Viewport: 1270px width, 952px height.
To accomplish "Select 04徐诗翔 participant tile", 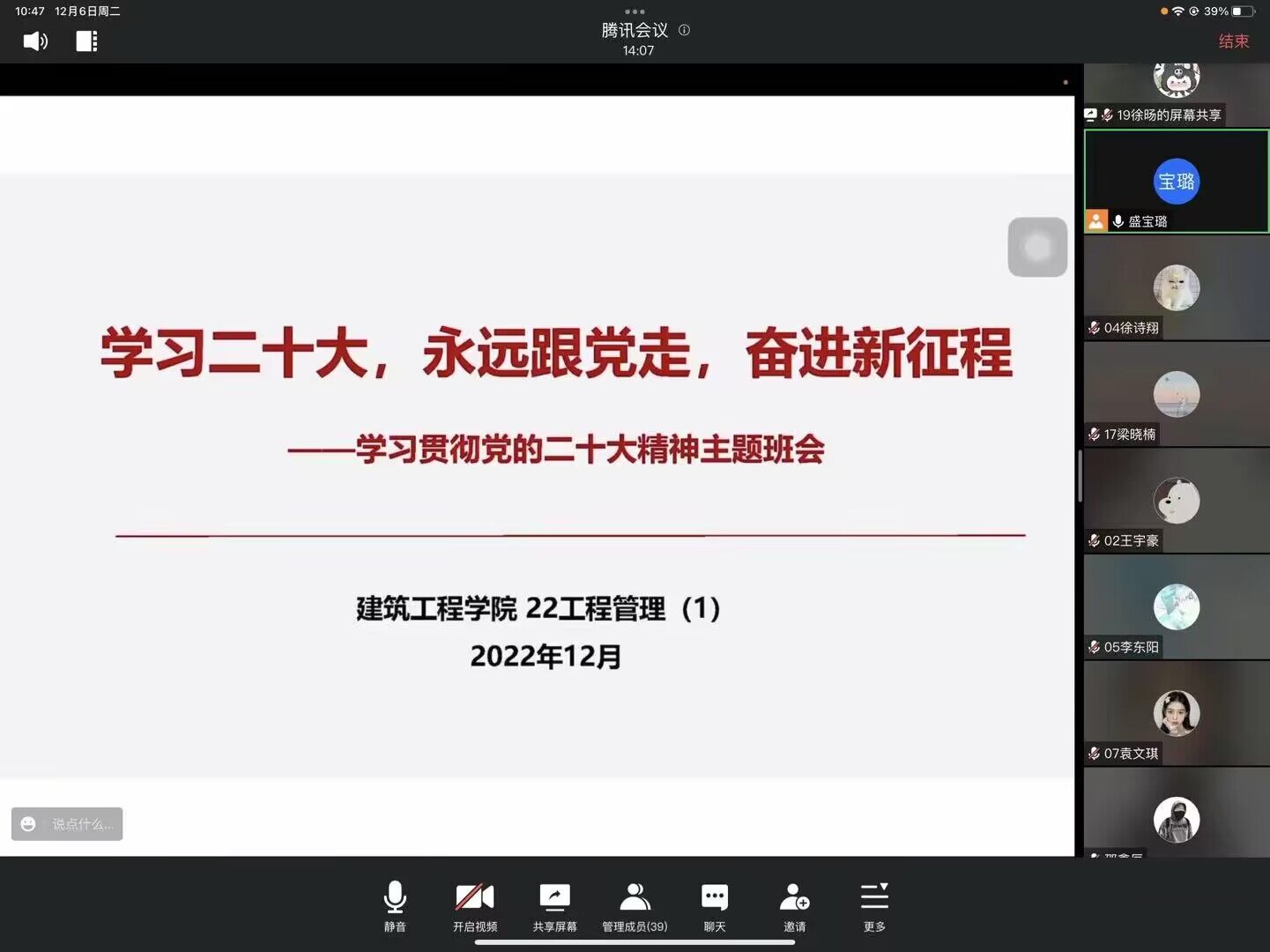I will [x=1176, y=288].
